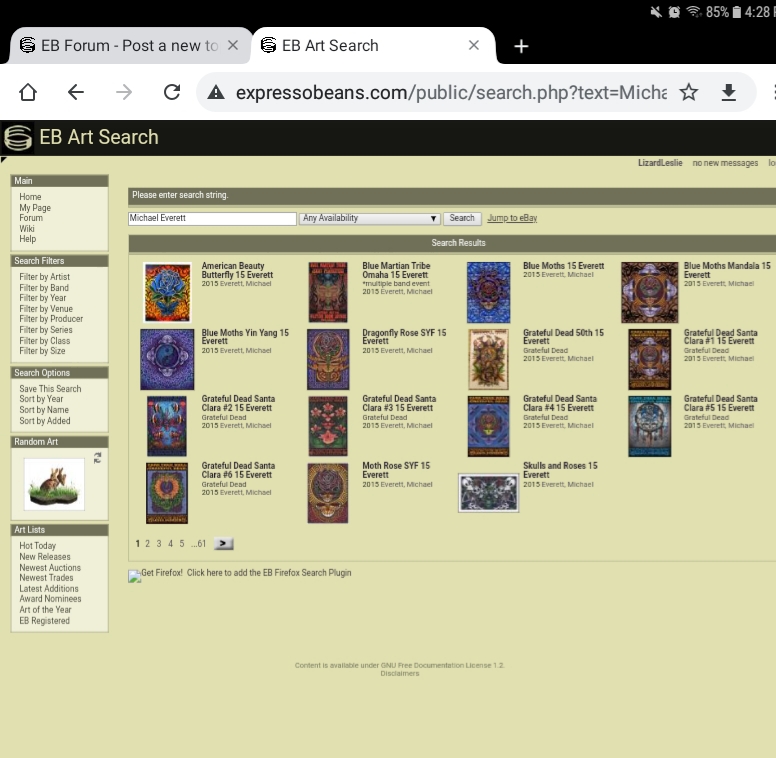776x758 pixels.
Task: Open Newest Auctions list
Action: (50, 568)
